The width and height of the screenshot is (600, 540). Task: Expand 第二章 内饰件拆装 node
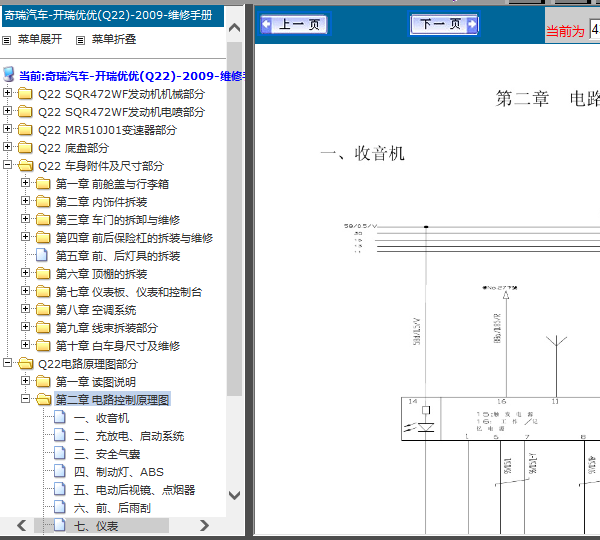[25, 200]
